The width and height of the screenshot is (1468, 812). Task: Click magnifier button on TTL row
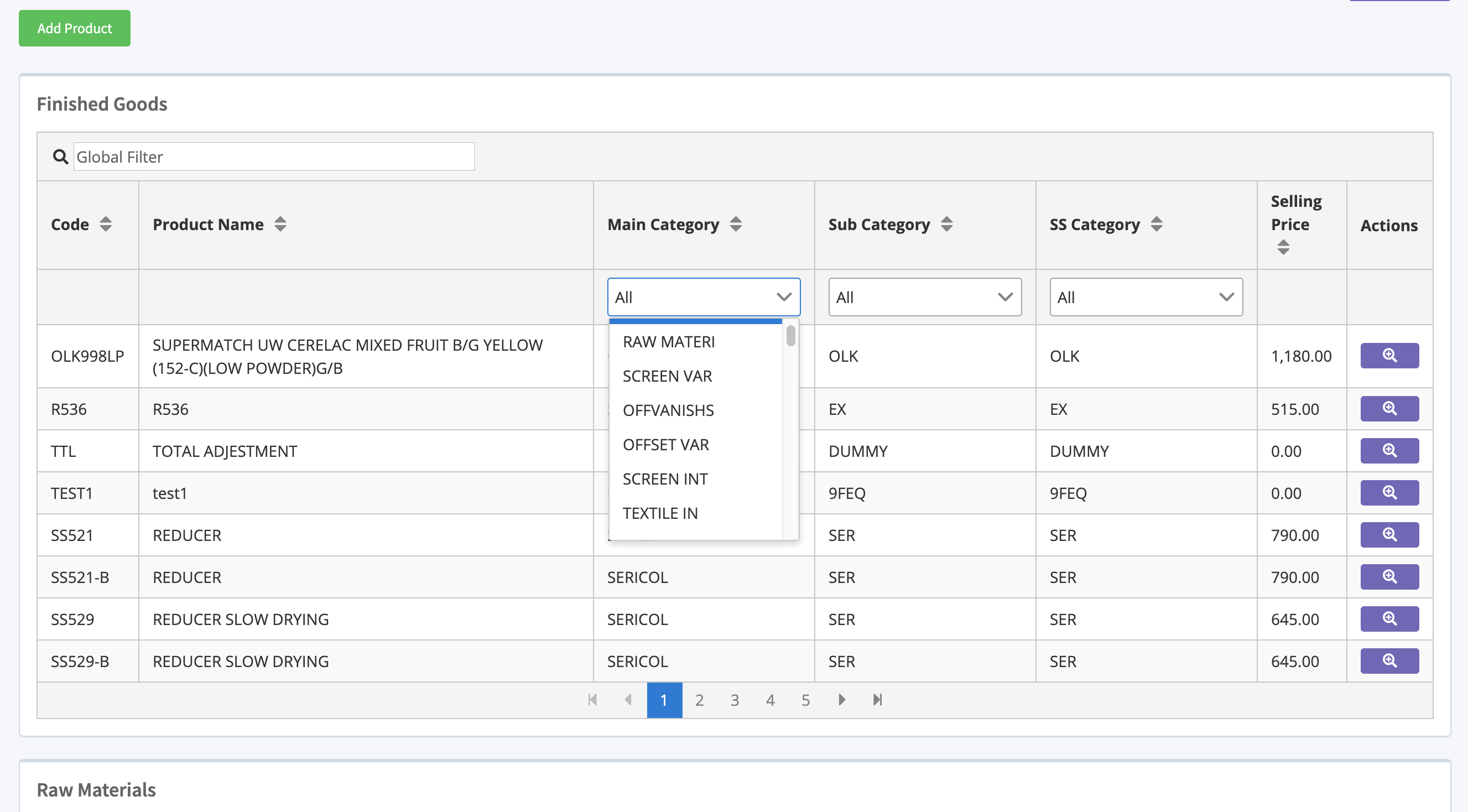[x=1389, y=451]
